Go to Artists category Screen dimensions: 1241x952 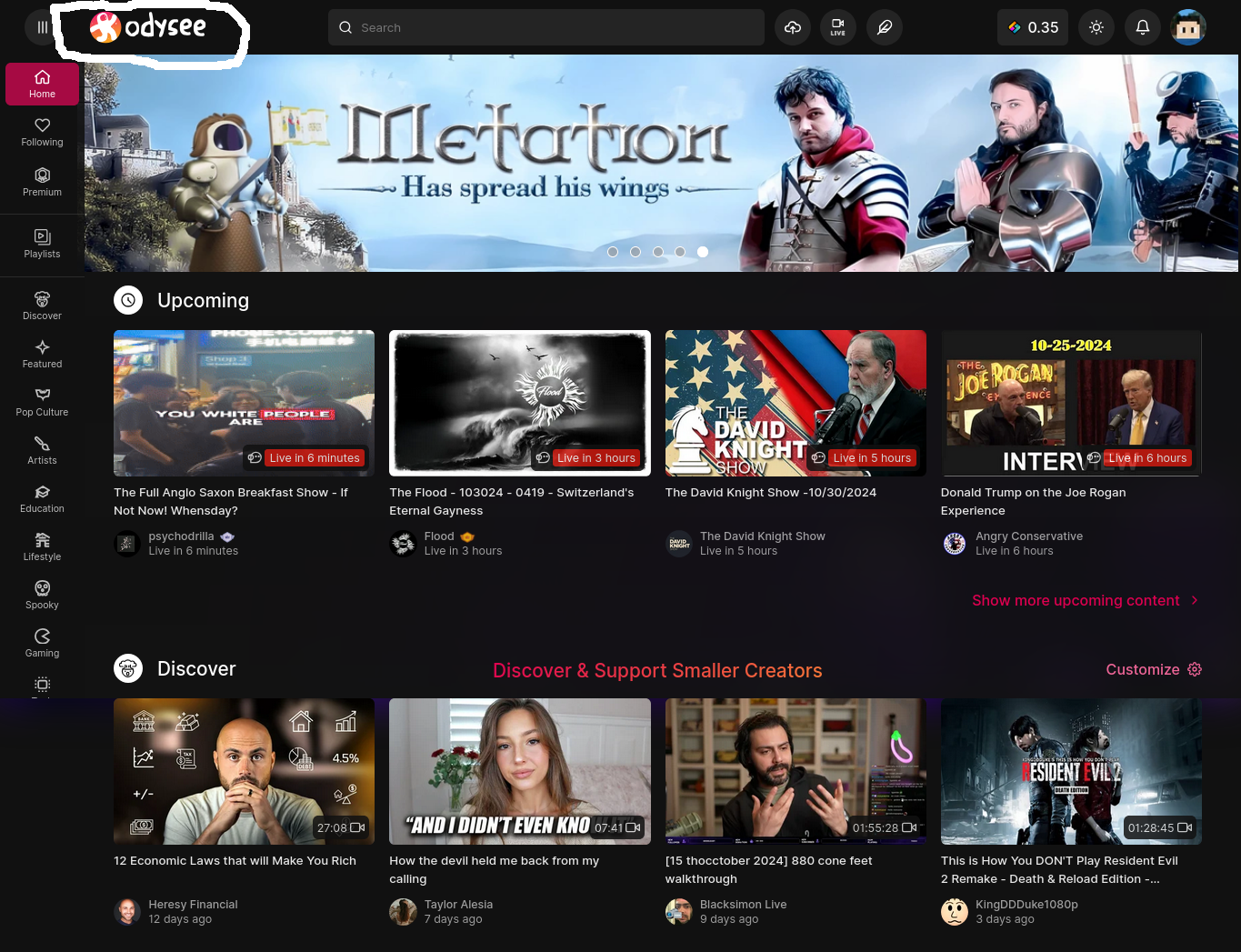42,450
